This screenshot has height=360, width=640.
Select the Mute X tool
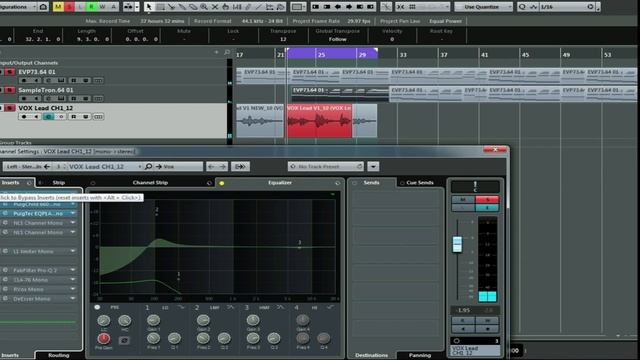[x=215, y=7]
